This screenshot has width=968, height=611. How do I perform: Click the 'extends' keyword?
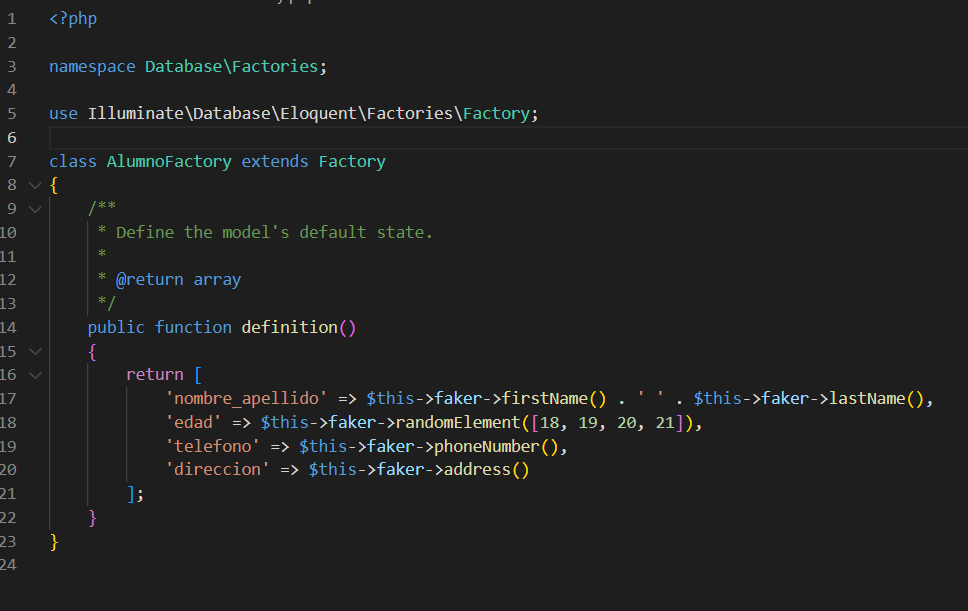tap(275, 161)
